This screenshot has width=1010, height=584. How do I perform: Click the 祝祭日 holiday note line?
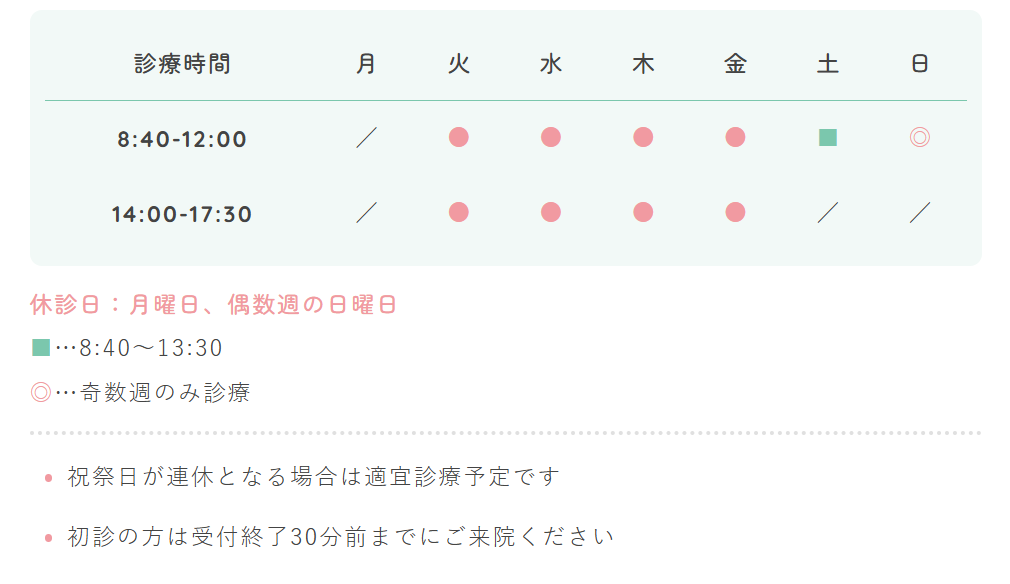(x=313, y=477)
